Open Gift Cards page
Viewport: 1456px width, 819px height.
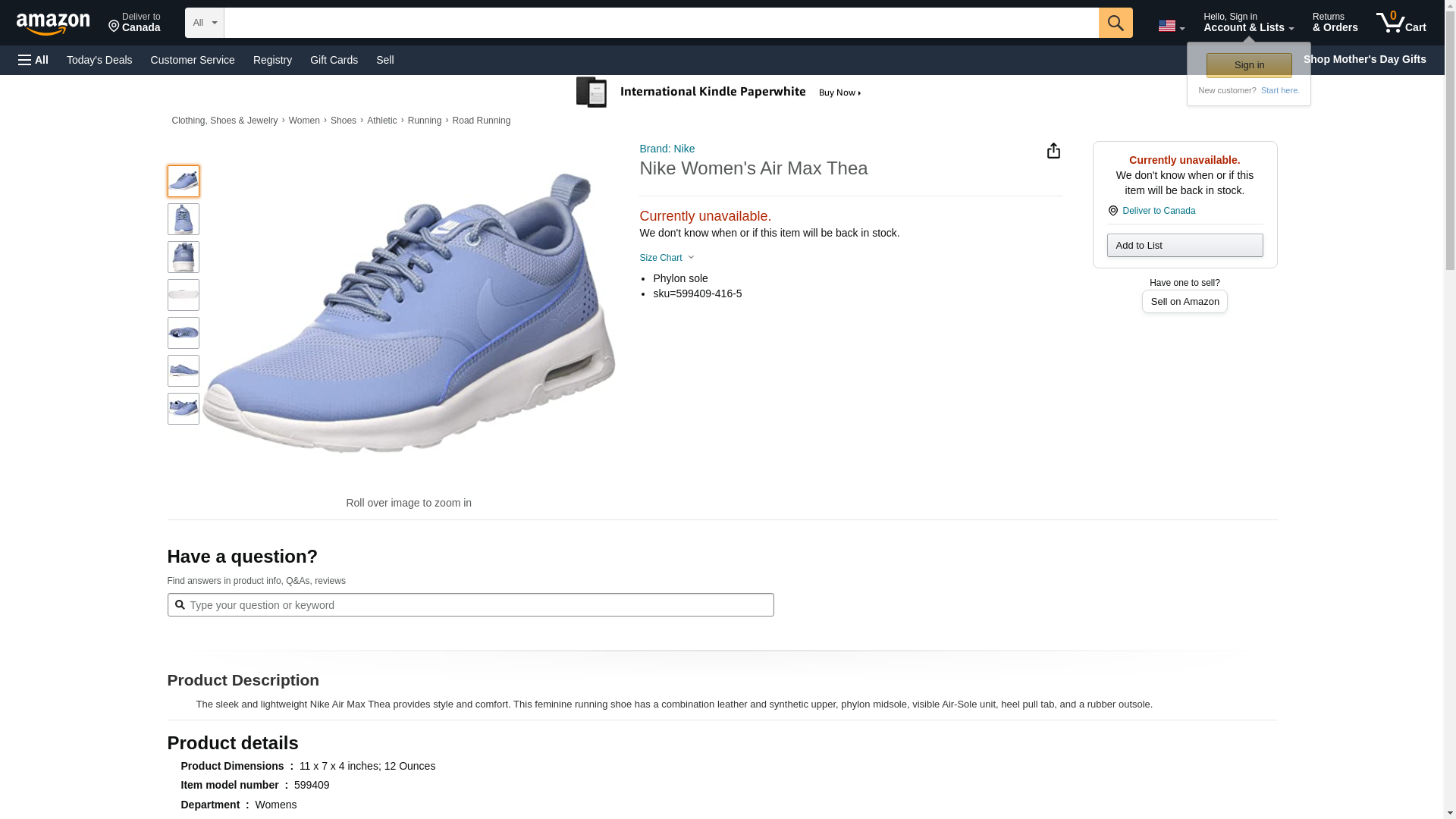pos(334,60)
